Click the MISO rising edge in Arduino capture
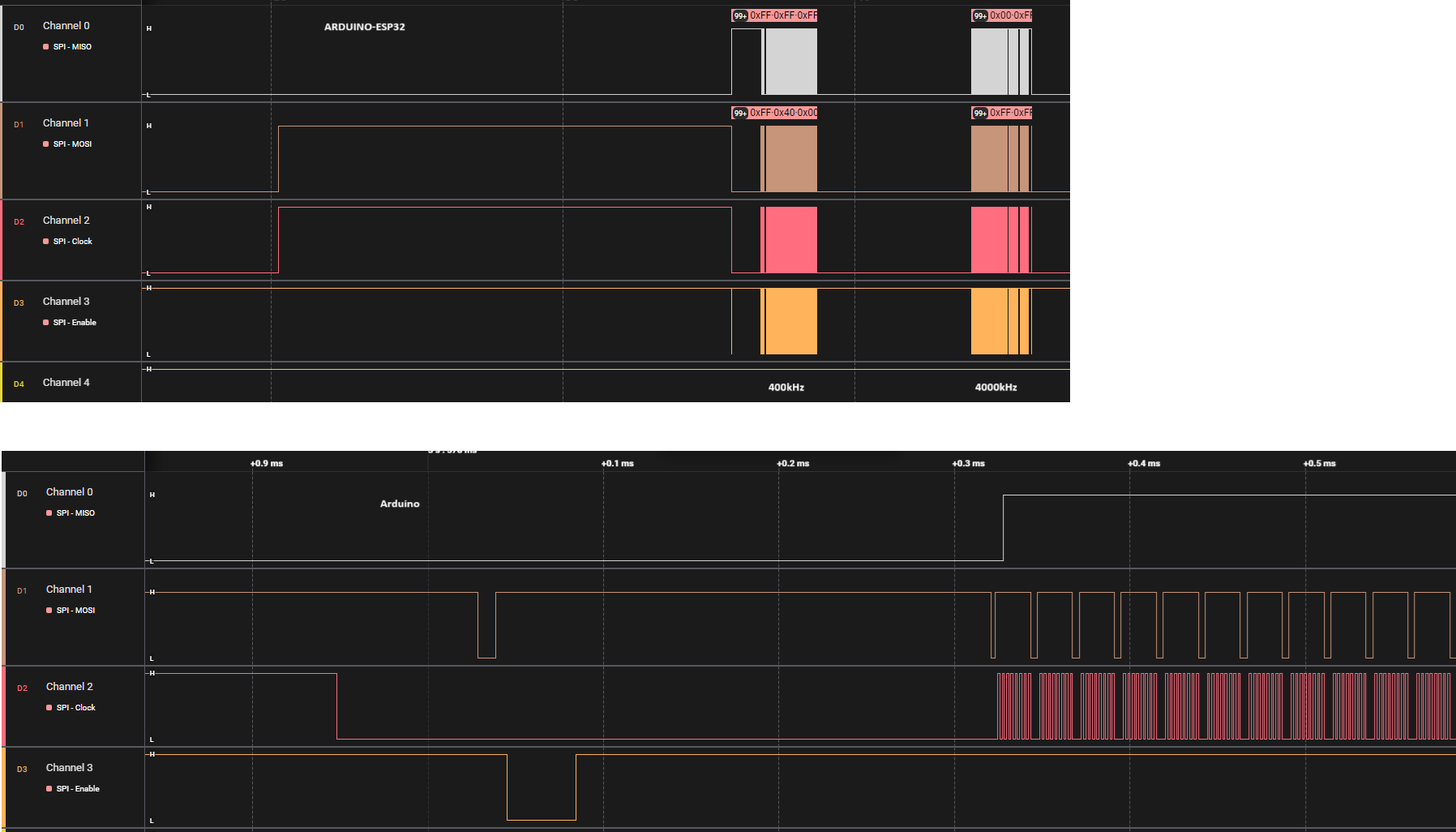Viewport: 1456px width, 832px height. pos(1003,528)
